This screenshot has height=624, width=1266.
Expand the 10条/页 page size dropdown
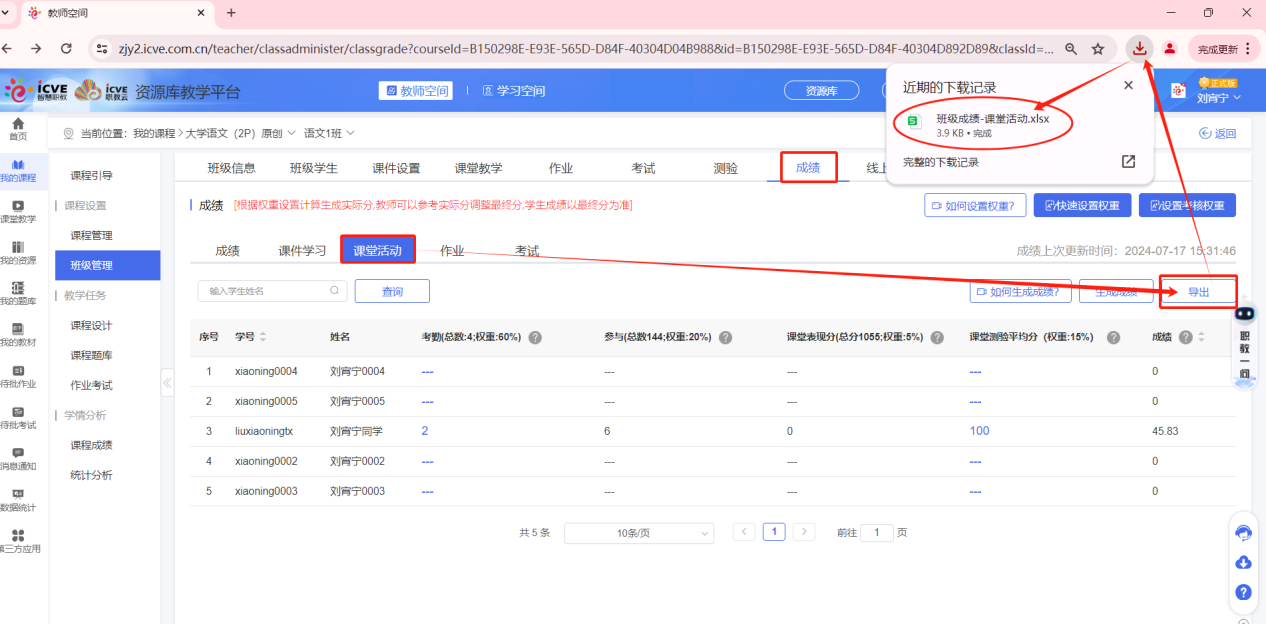(x=638, y=533)
